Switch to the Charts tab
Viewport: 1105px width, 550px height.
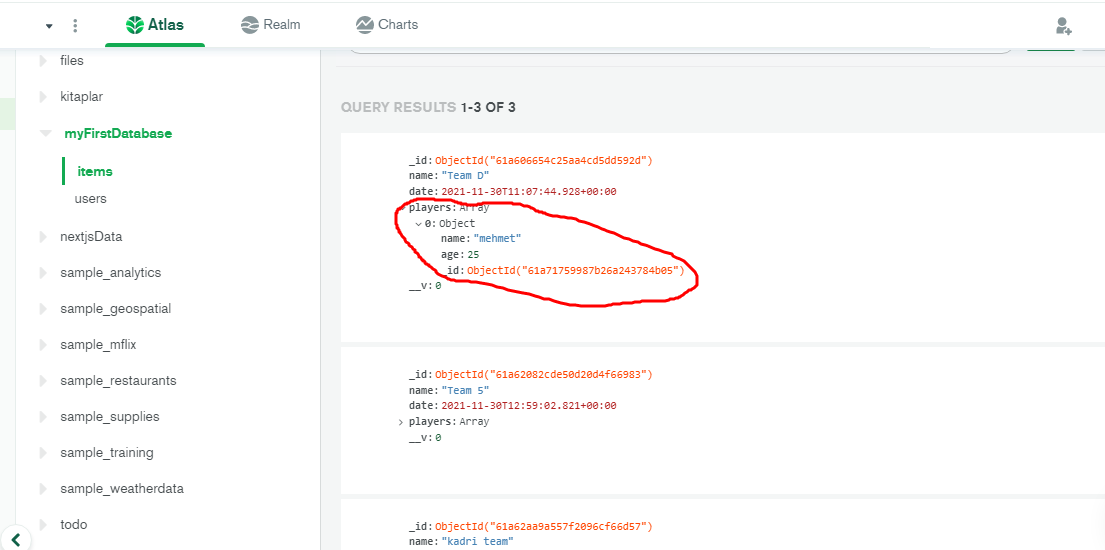tap(387, 25)
